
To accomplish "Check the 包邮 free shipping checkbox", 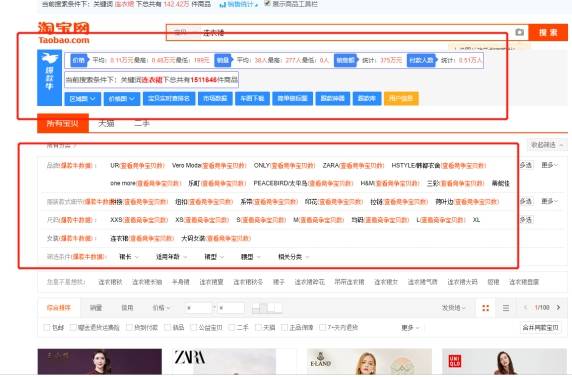I will point(47,327).
